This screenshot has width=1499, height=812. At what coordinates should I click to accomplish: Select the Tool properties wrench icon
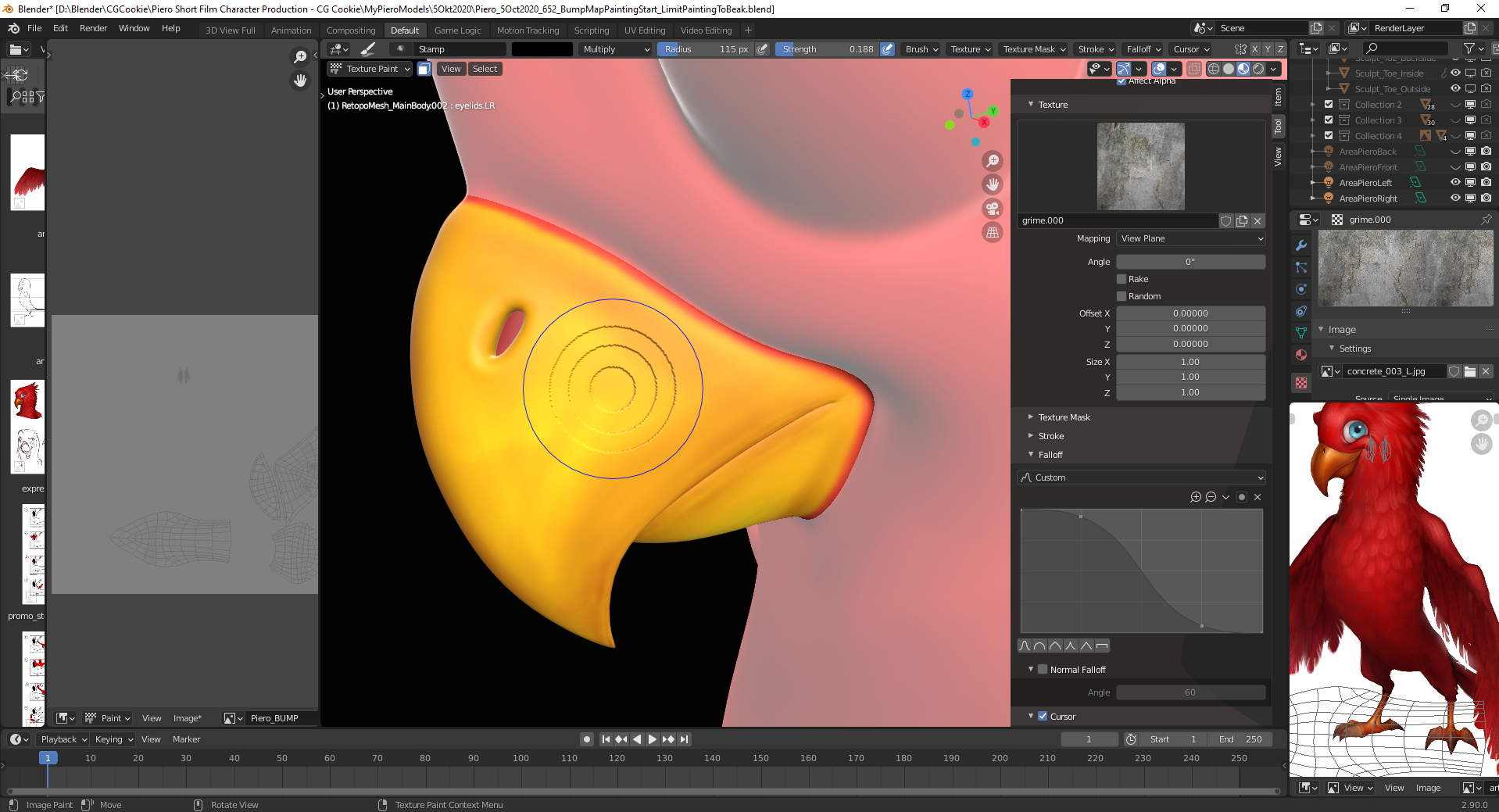tap(1301, 245)
